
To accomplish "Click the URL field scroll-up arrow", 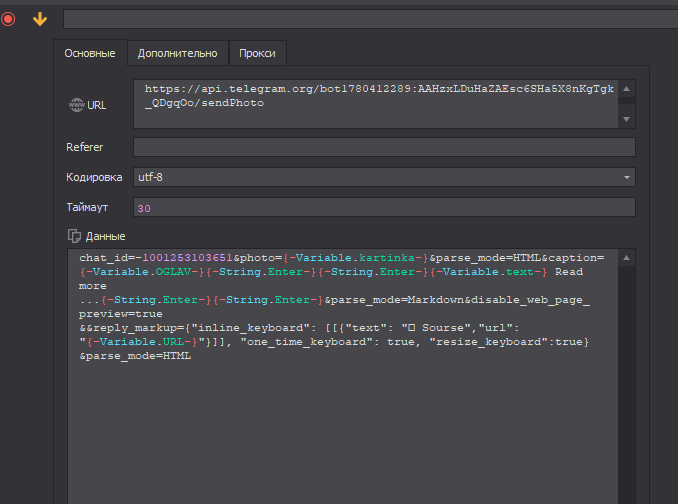I will click(627, 89).
